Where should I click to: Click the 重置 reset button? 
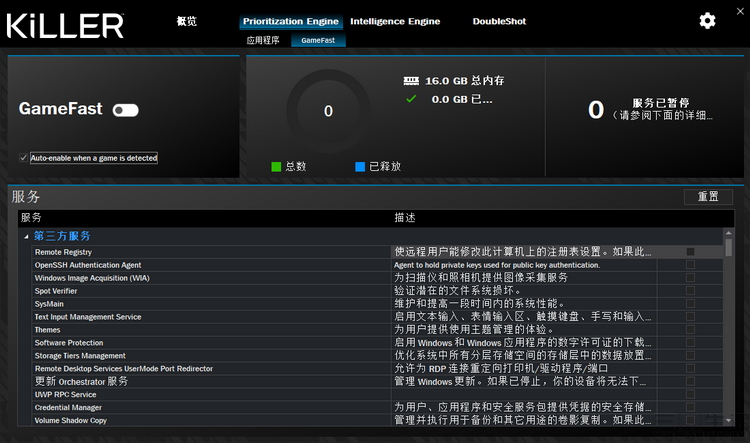(708, 197)
